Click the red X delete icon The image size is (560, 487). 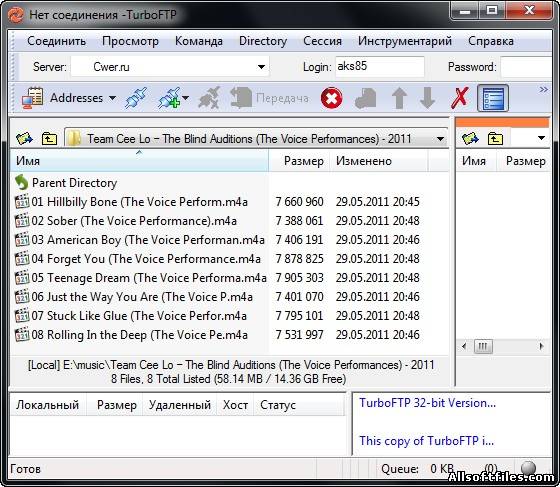coord(459,98)
